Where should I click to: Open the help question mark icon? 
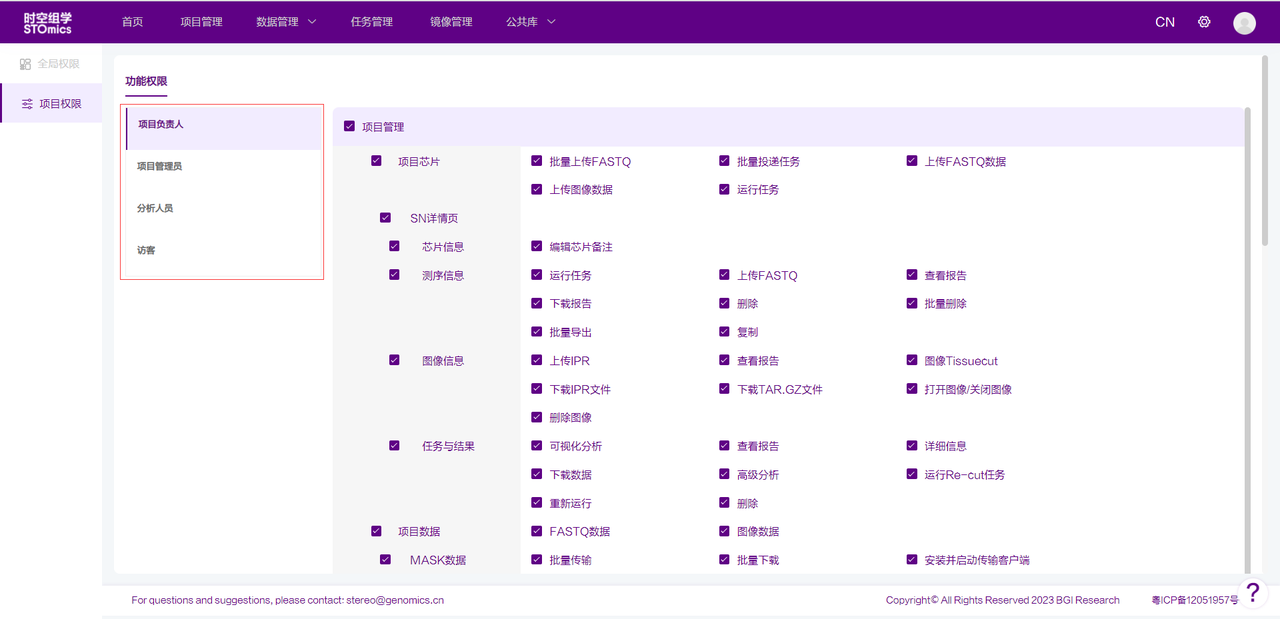(x=1252, y=592)
